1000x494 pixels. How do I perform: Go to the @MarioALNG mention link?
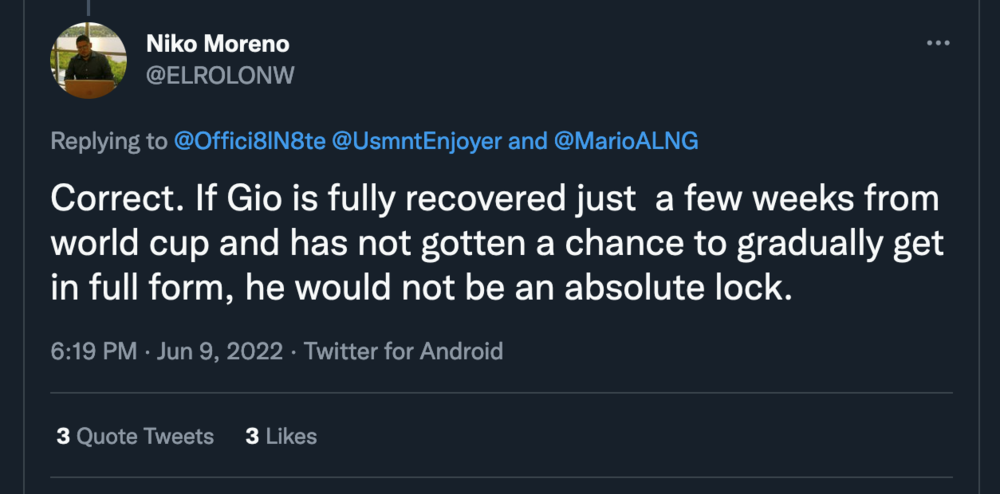(x=624, y=141)
